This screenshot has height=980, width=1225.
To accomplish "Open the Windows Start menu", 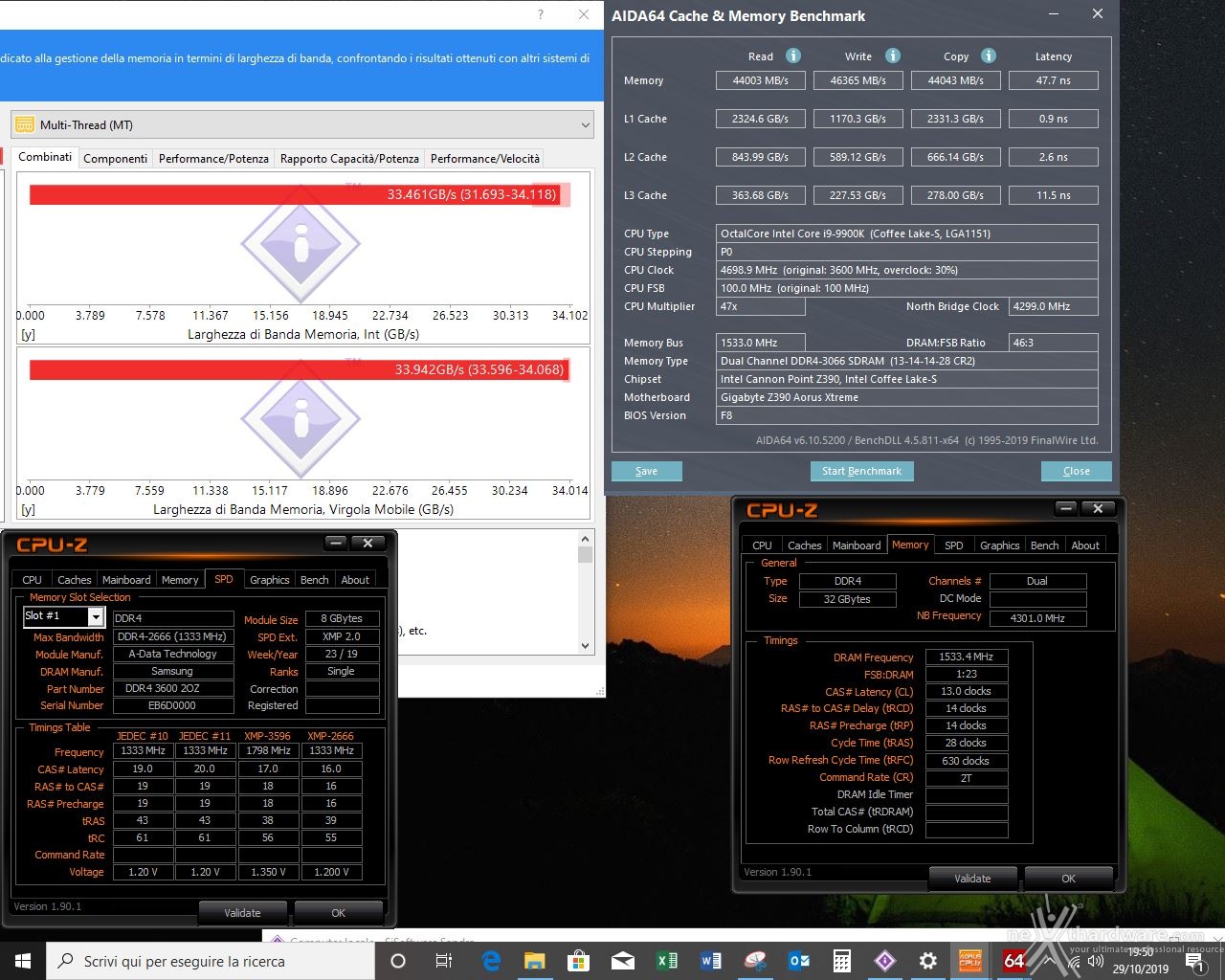I will [x=22, y=961].
